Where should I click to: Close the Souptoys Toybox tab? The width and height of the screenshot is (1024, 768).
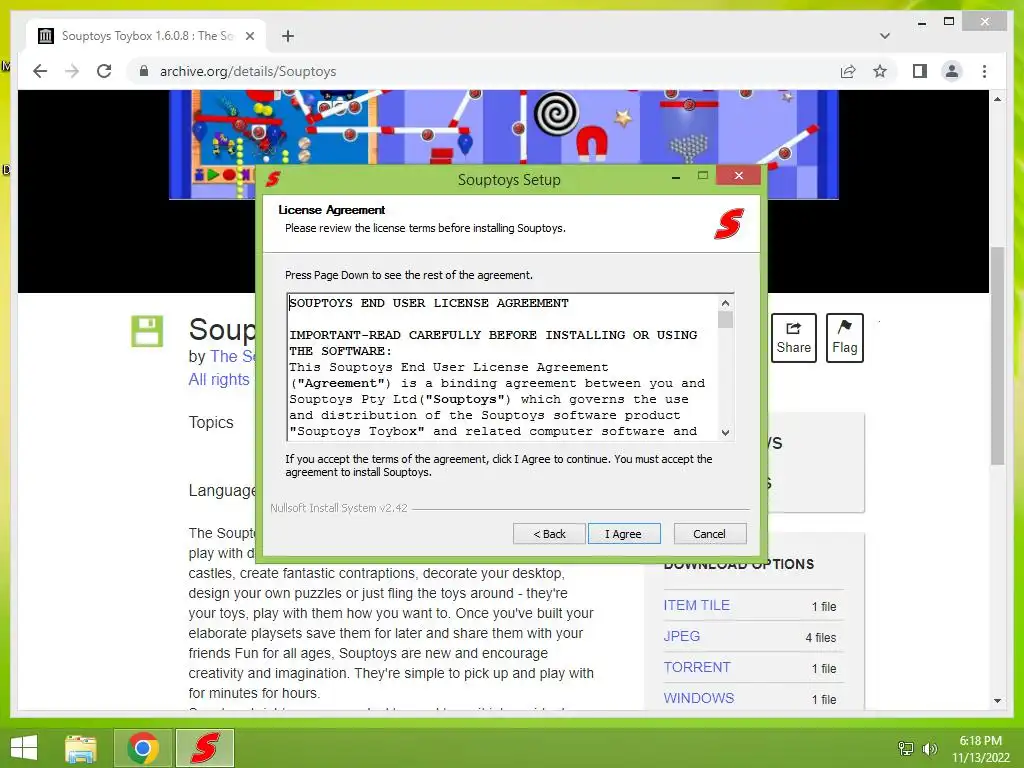pyautogui.click(x=249, y=36)
